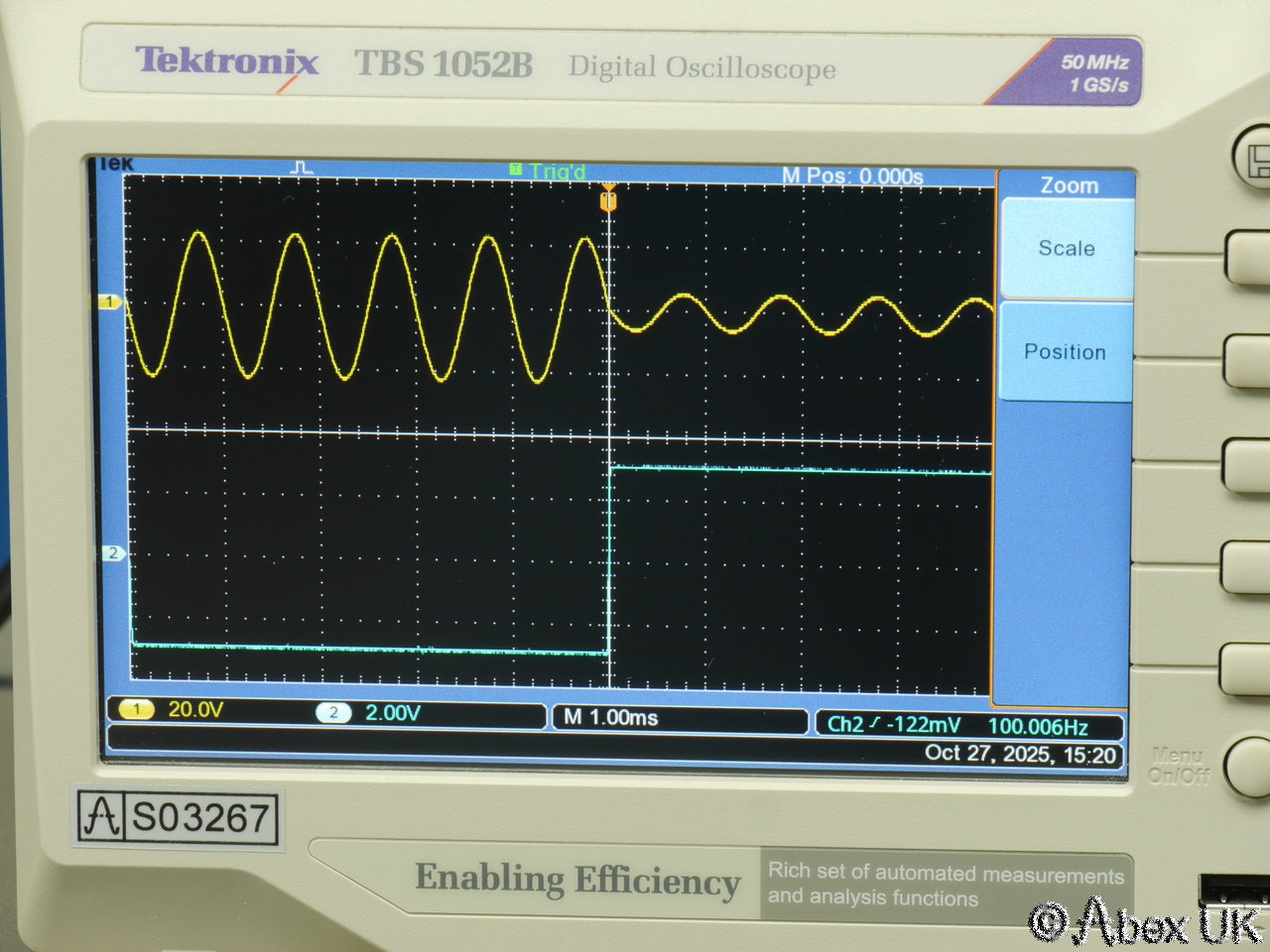Image resolution: width=1270 pixels, height=952 pixels.
Task: Click the Tektronix logo
Action: pos(227,63)
